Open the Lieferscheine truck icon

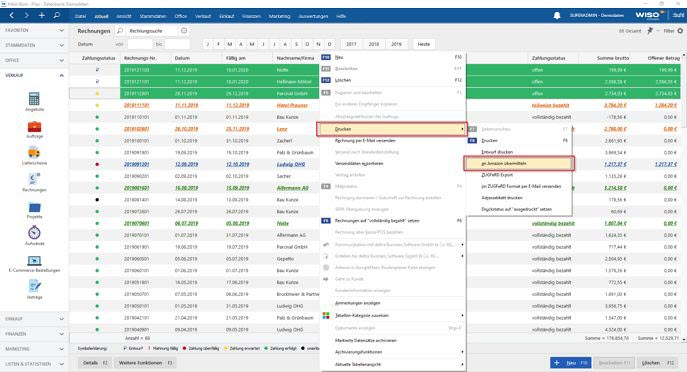pyautogui.click(x=34, y=153)
